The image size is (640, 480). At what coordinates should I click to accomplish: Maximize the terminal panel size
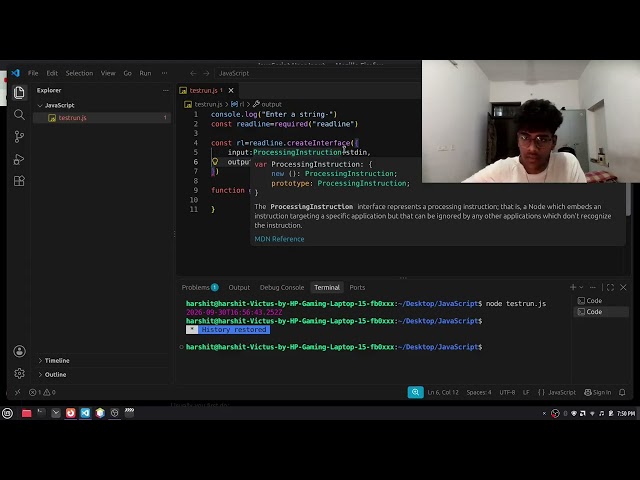click(610, 287)
